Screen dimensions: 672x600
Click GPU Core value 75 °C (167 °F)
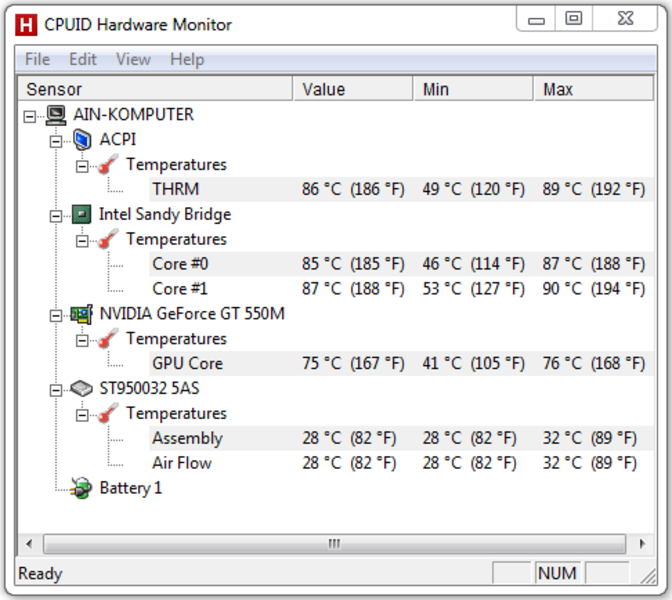click(353, 364)
